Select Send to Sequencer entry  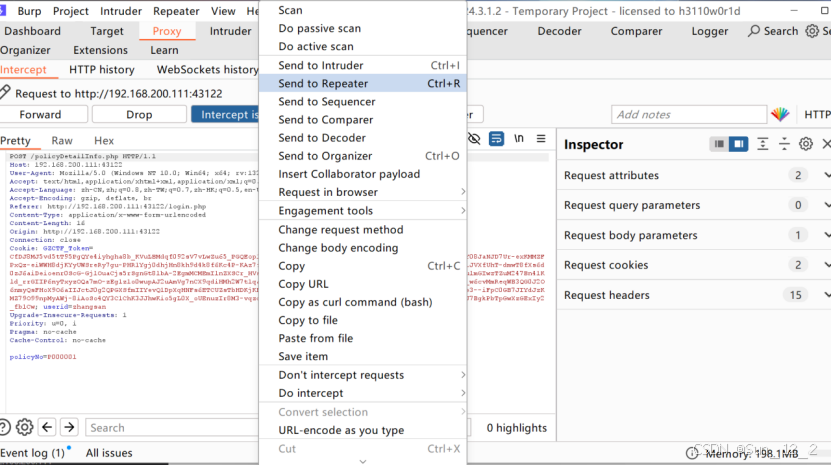tap(363, 101)
